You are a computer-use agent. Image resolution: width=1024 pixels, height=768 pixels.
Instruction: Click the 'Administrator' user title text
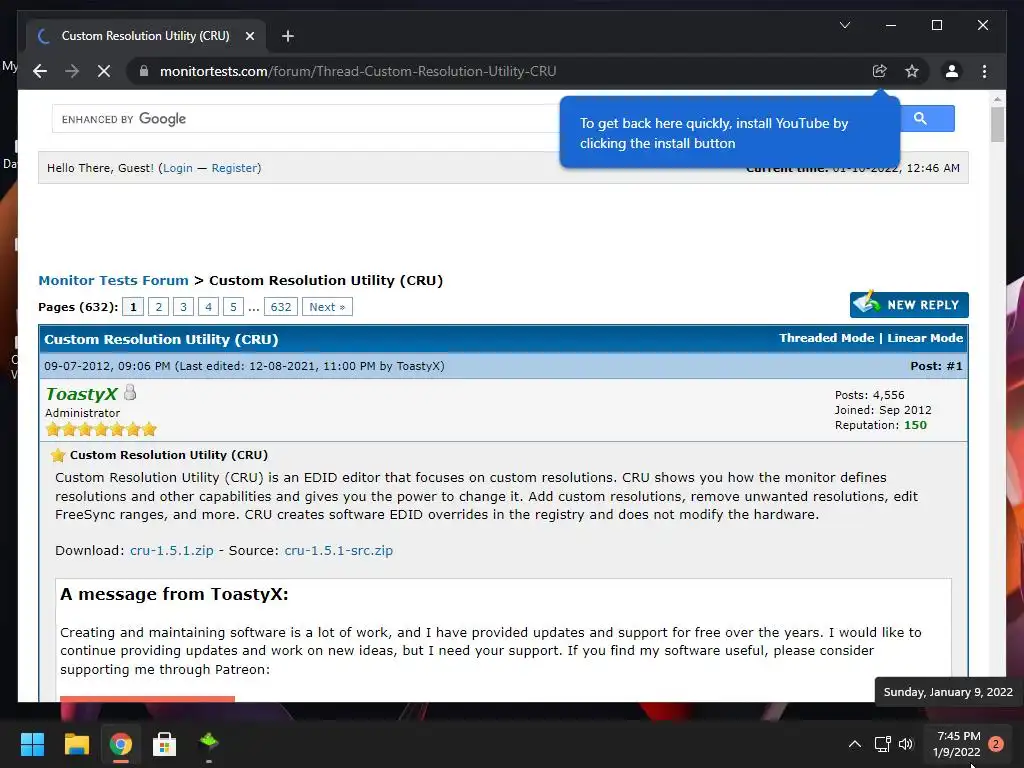82,413
